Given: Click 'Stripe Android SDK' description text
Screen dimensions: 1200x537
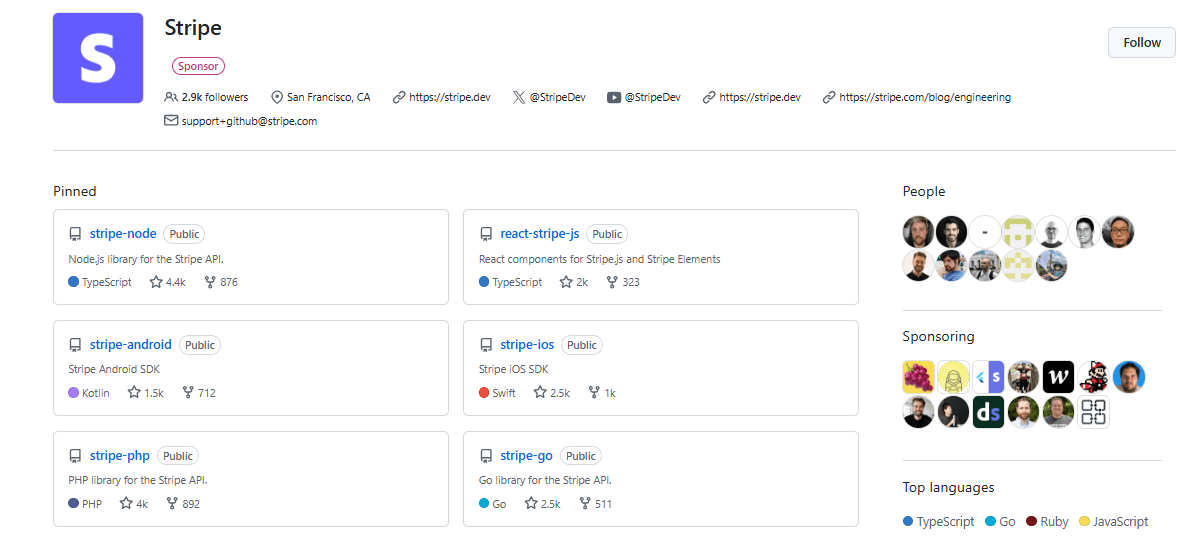Looking at the screenshot, I should click(x=114, y=369).
